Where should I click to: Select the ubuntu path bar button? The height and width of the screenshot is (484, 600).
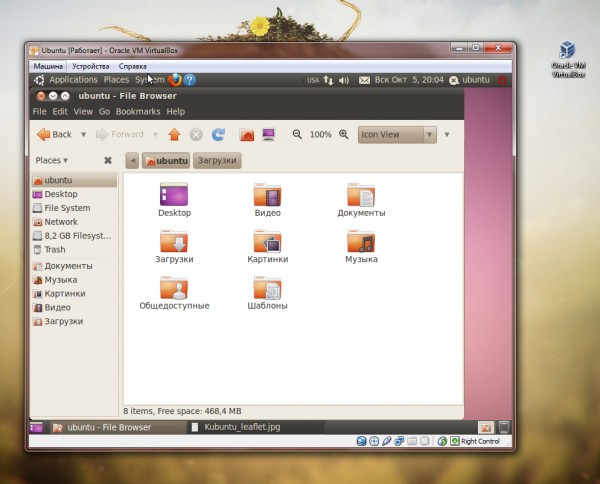166,161
